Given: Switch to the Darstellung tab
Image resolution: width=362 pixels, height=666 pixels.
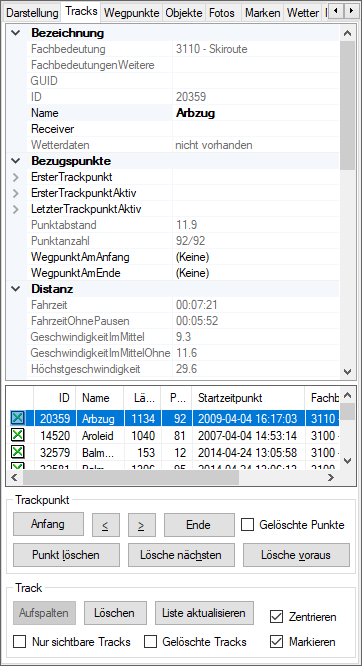Looking at the screenshot, I should pos(32,13).
